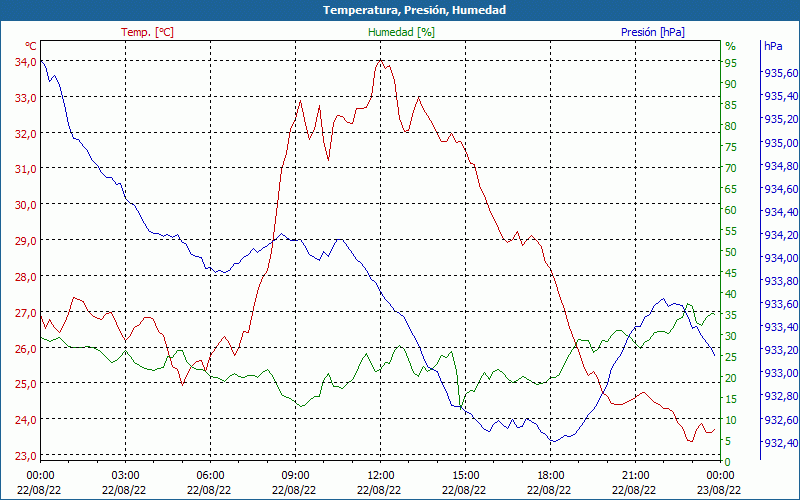Click temperature axis value "23,0"
The width and height of the screenshot is (800, 500).
point(26,456)
